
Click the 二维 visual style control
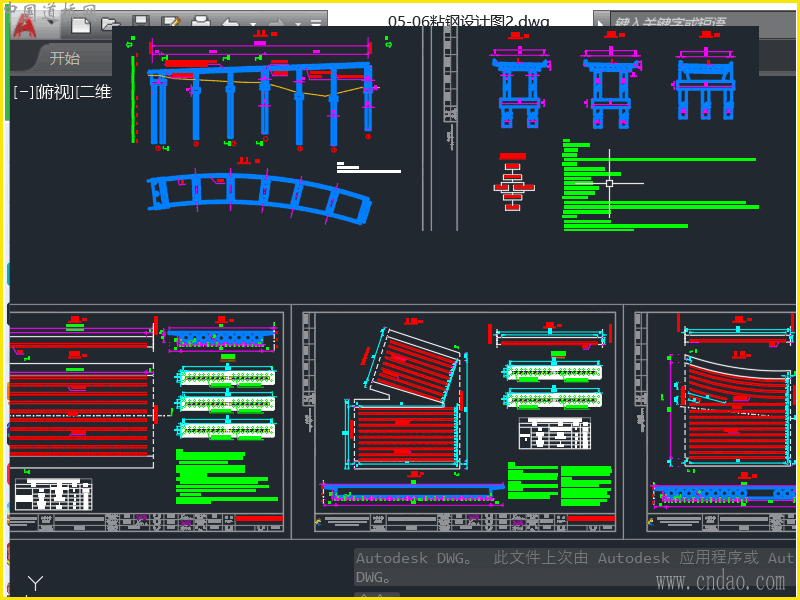point(96,92)
